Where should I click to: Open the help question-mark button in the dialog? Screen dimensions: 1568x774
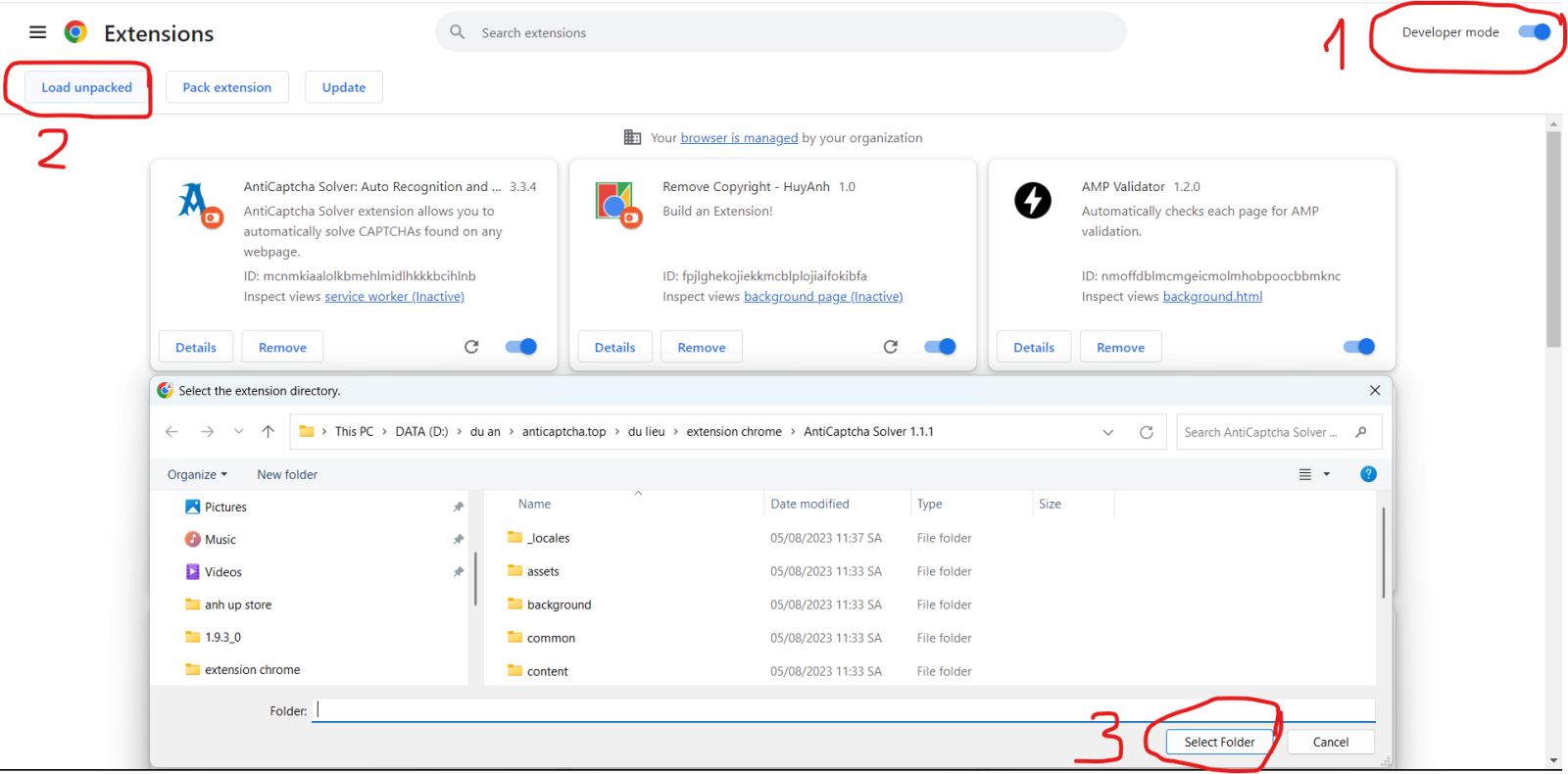1368,474
